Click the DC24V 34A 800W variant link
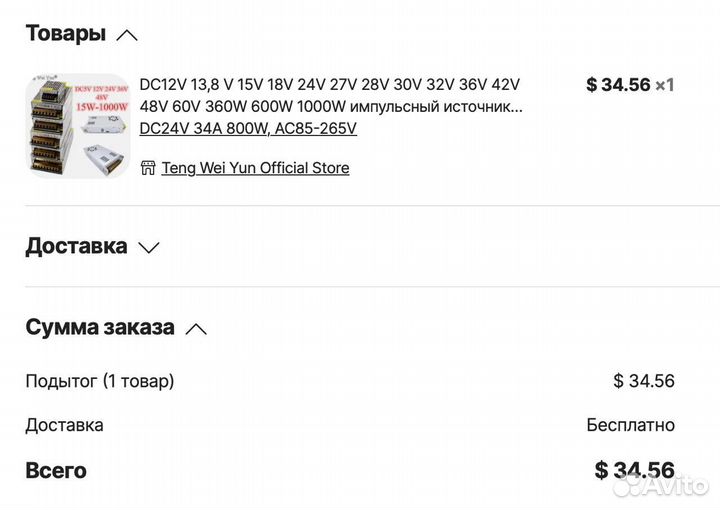Image resolution: width=720 pixels, height=510 pixels. pos(248,128)
